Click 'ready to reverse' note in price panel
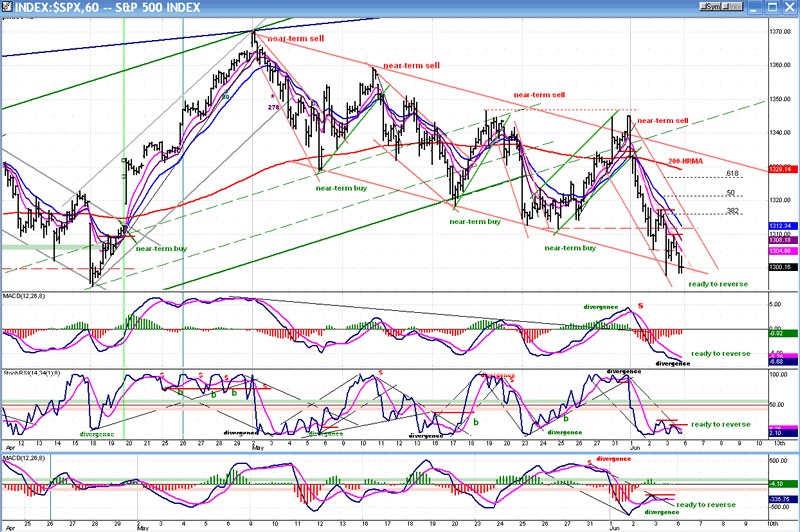This screenshot has height=532, width=800. (718, 284)
